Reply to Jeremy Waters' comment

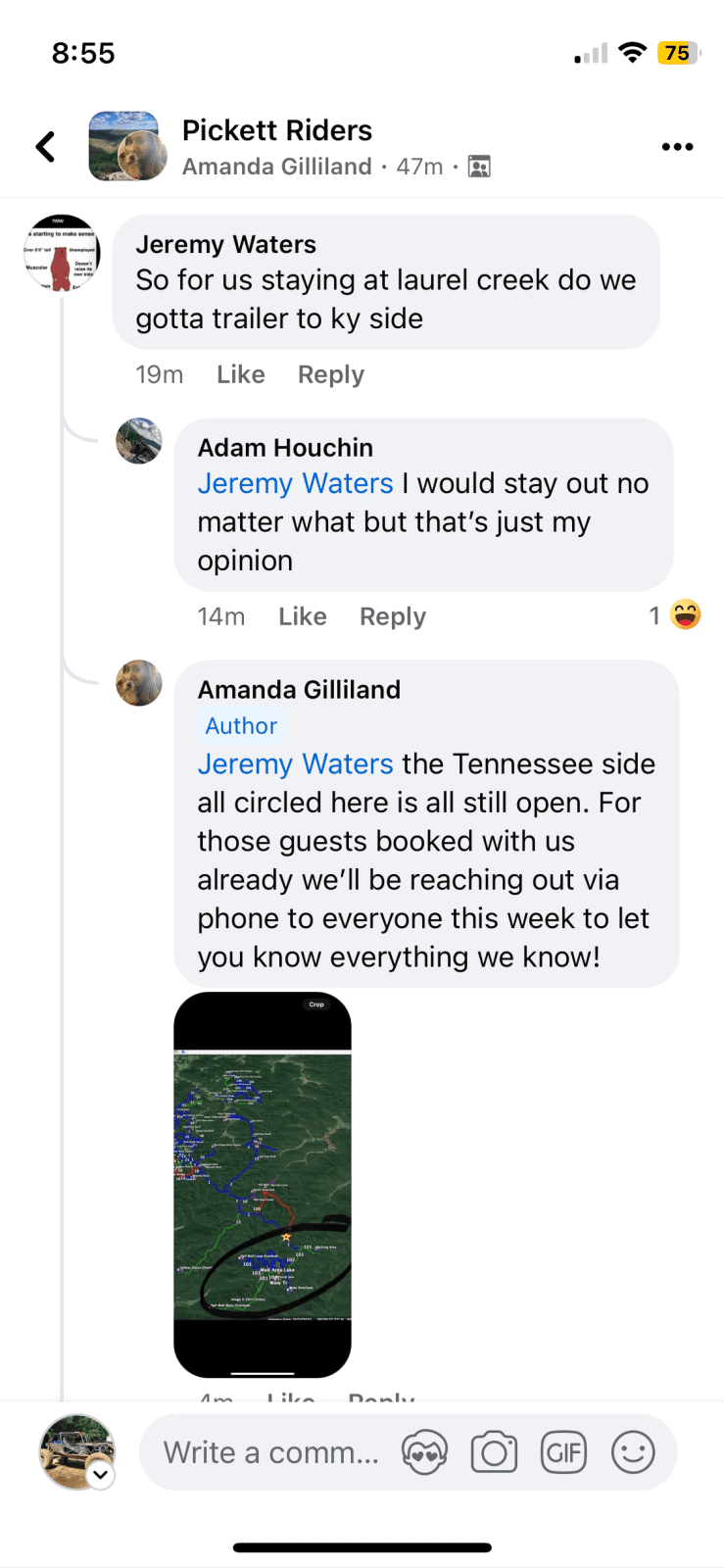point(331,374)
